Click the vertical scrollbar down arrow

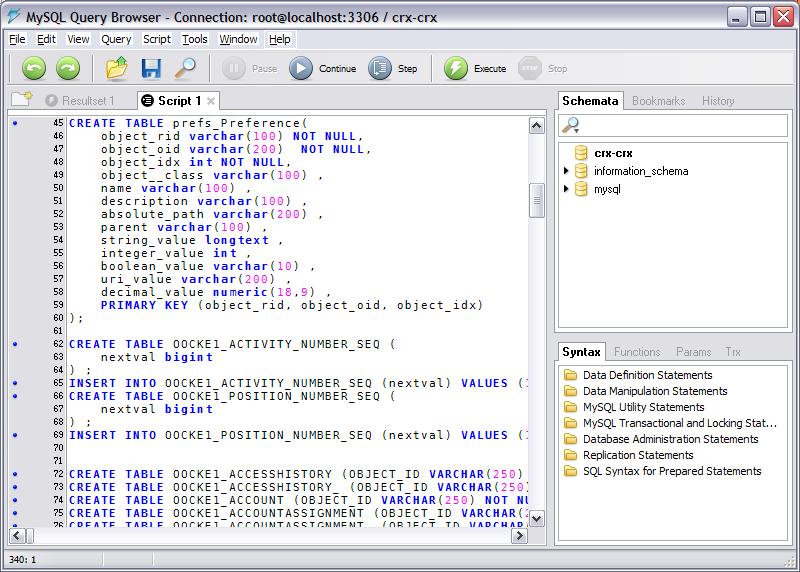pyautogui.click(x=536, y=518)
